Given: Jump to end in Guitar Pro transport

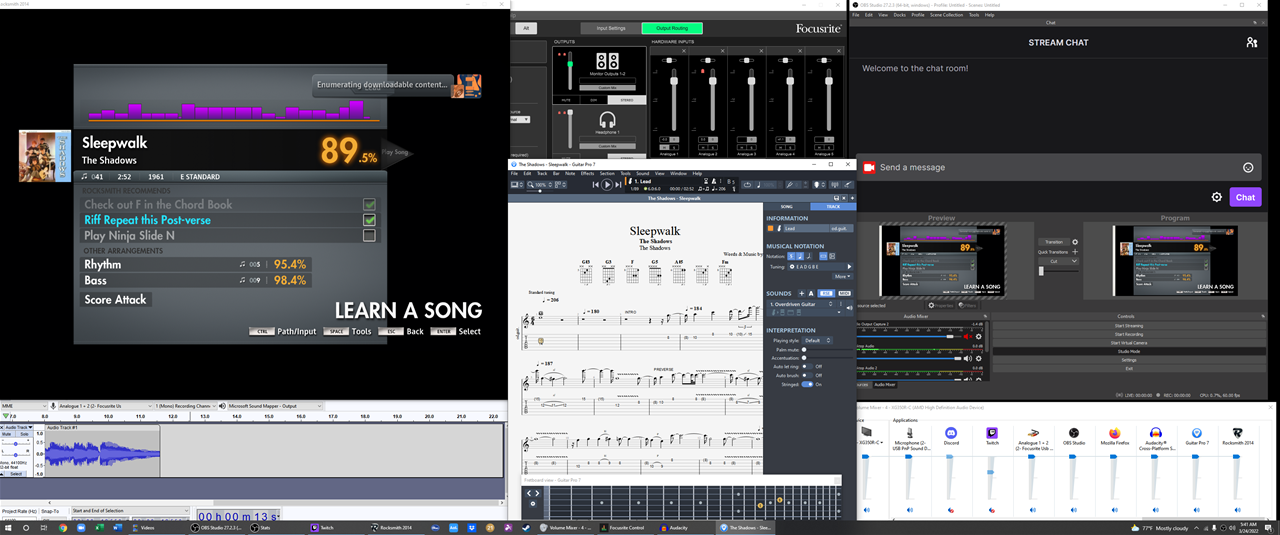Looking at the screenshot, I should [x=619, y=184].
